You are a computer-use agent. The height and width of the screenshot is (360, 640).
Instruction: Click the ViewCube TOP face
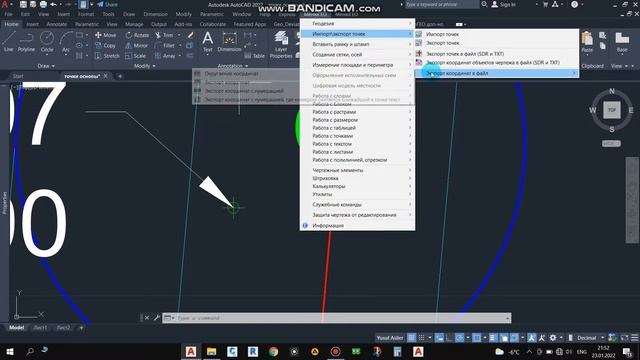[611, 110]
